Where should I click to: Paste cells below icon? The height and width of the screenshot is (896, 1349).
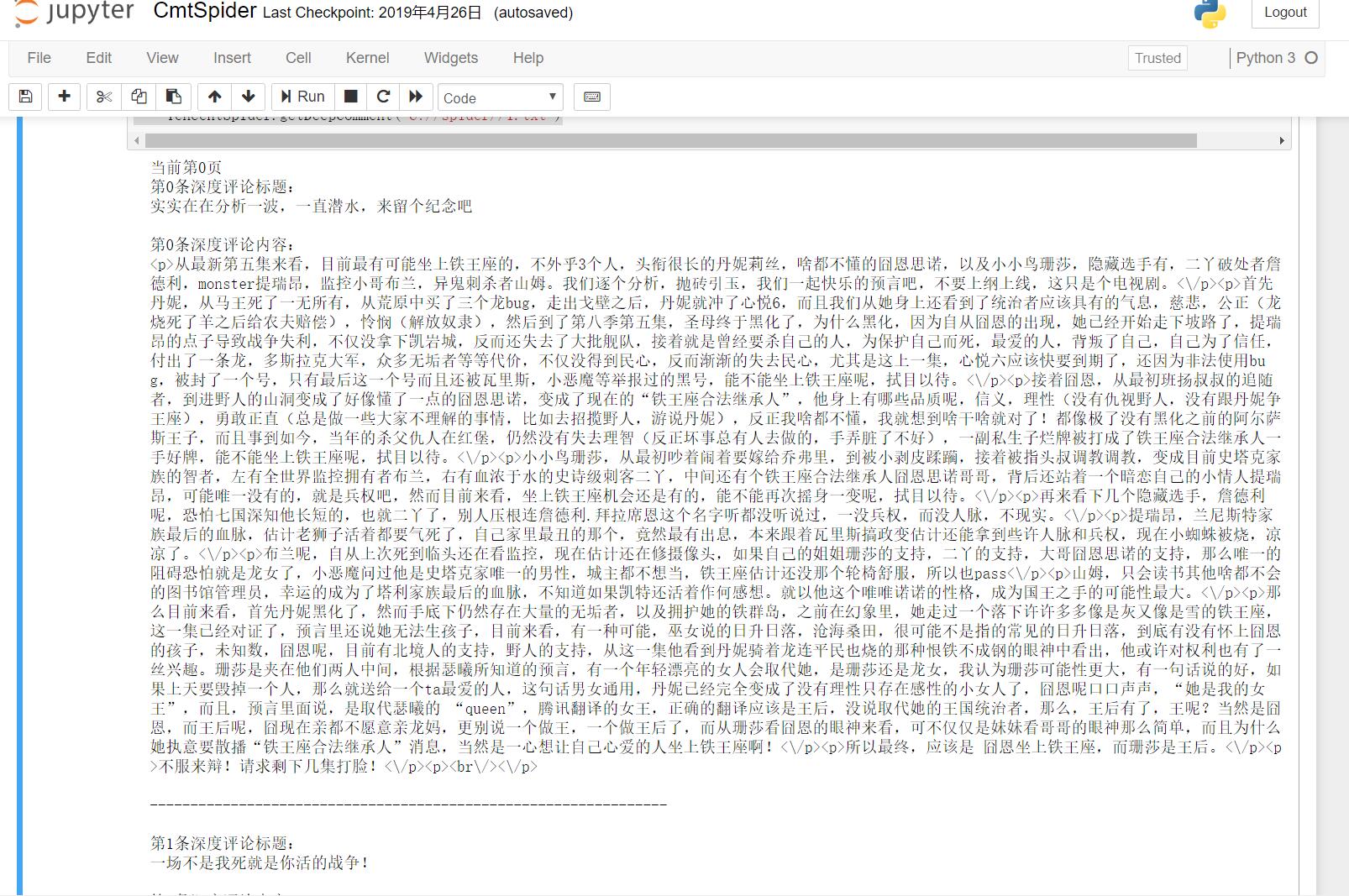174,97
